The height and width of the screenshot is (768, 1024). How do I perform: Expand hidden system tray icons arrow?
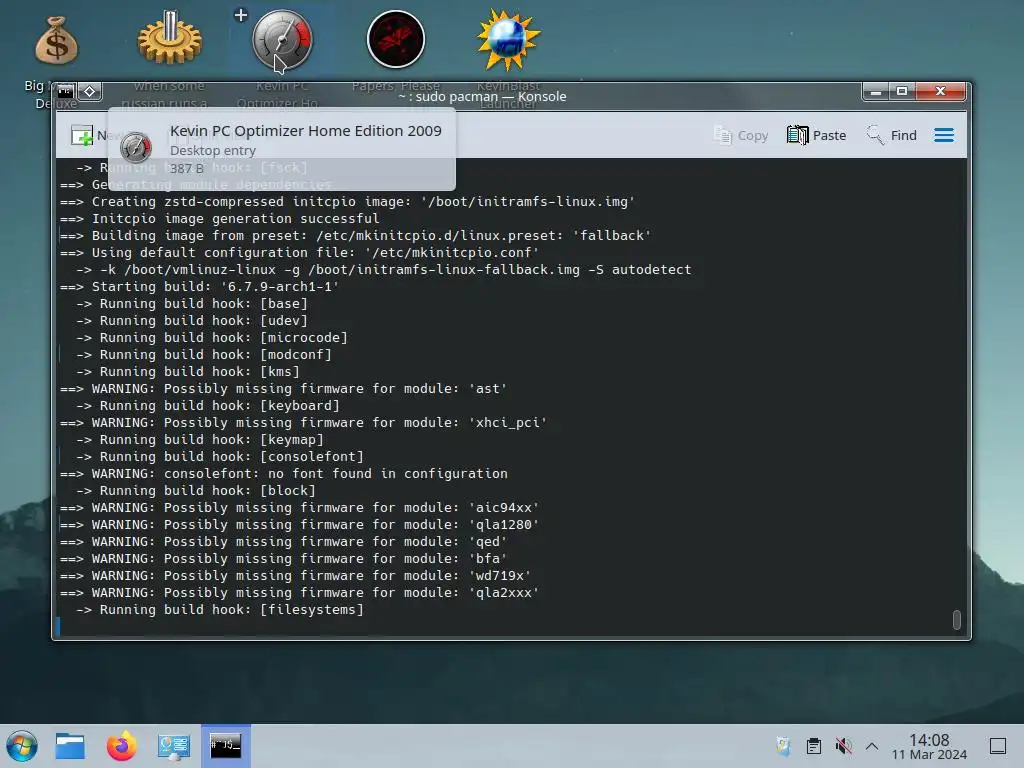coord(872,746)
